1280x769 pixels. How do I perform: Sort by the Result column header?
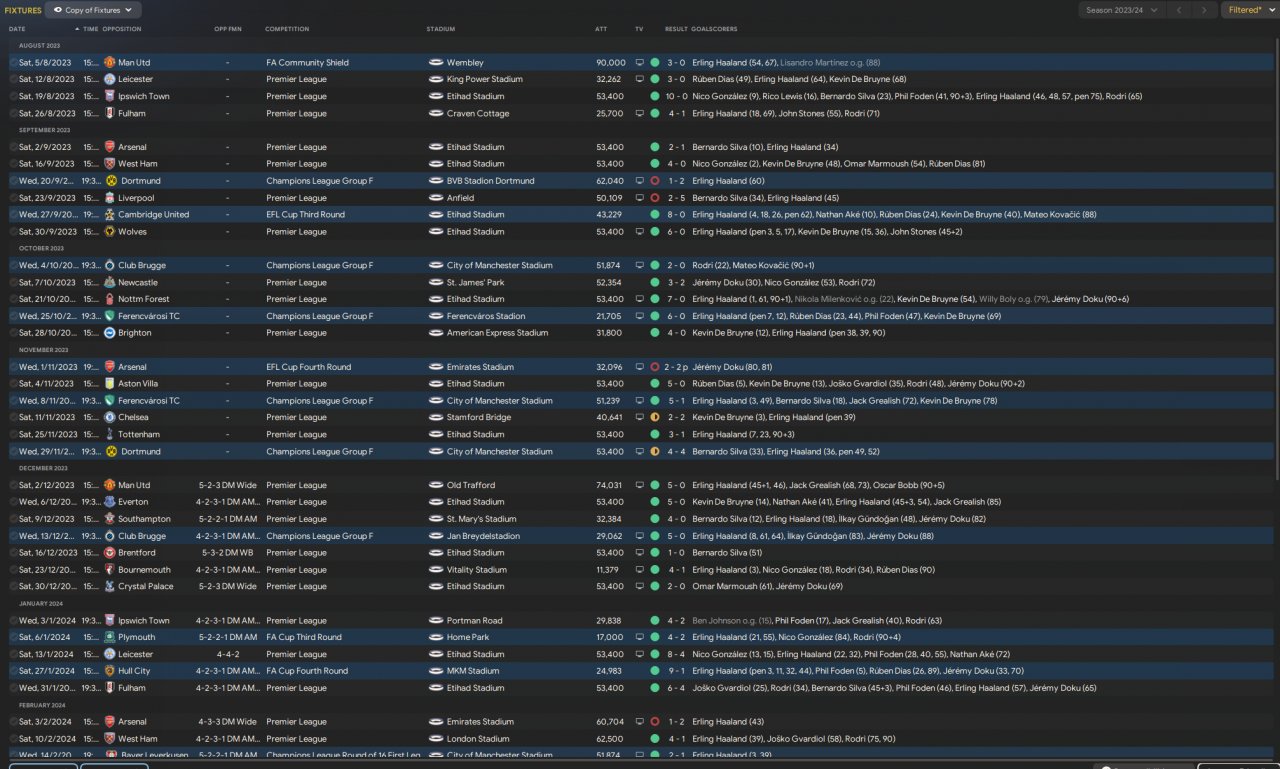[676, 29]
